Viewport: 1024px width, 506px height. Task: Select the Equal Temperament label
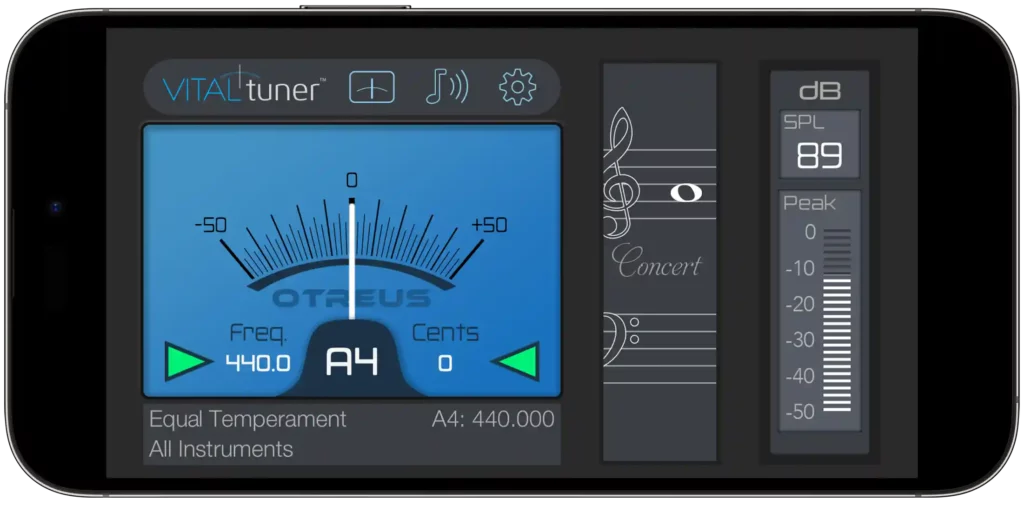pyautogui.click(x=247, y=419)
